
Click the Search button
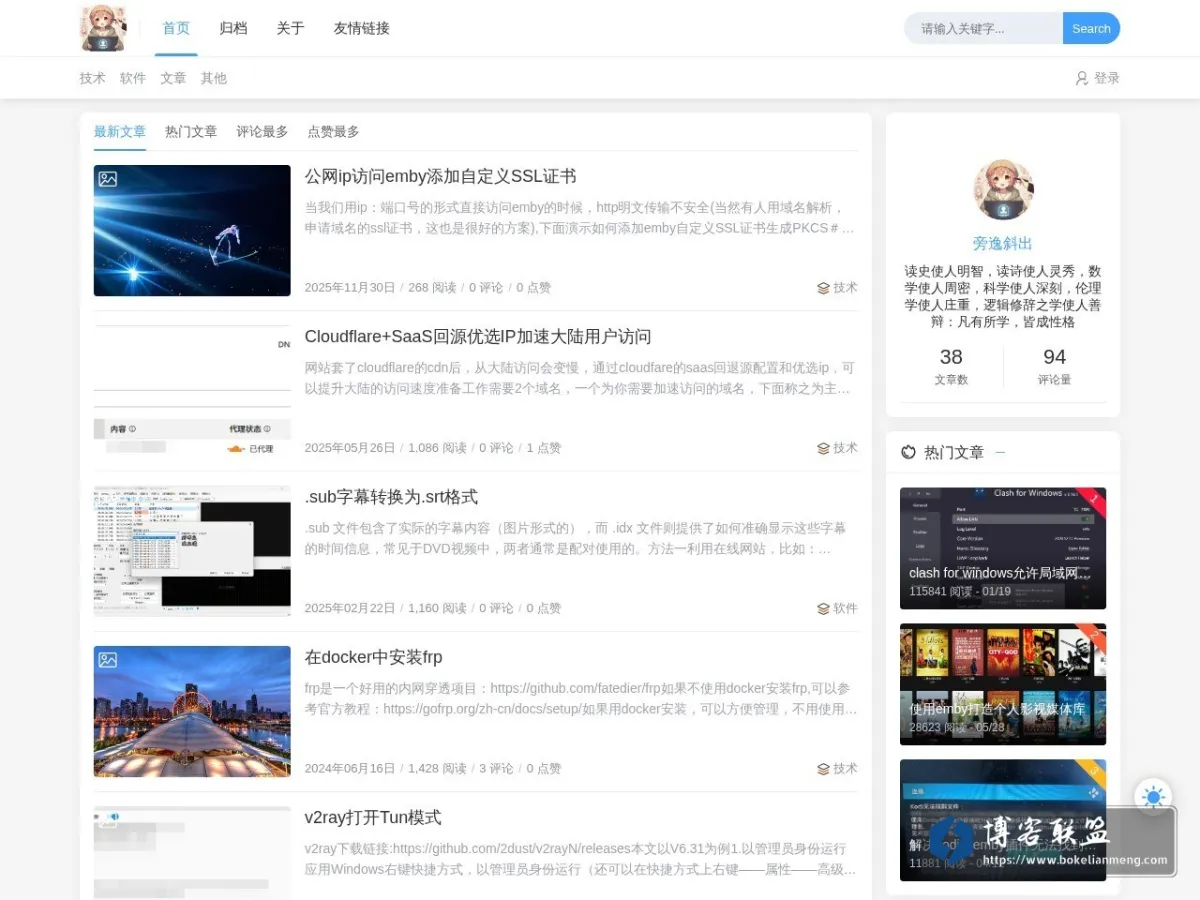click(x=1091, y=28)
